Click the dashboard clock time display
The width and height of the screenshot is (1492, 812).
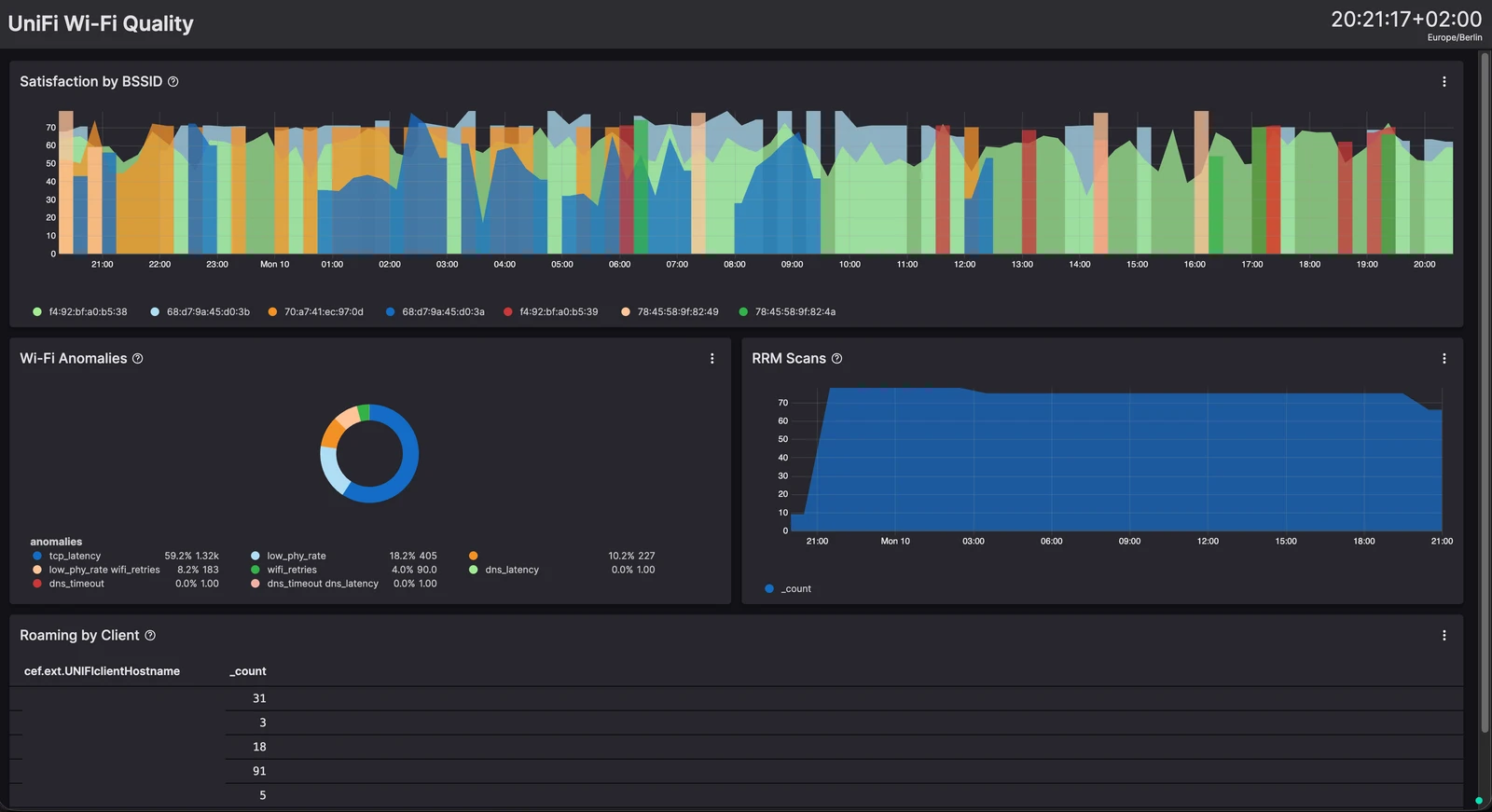1405,20
